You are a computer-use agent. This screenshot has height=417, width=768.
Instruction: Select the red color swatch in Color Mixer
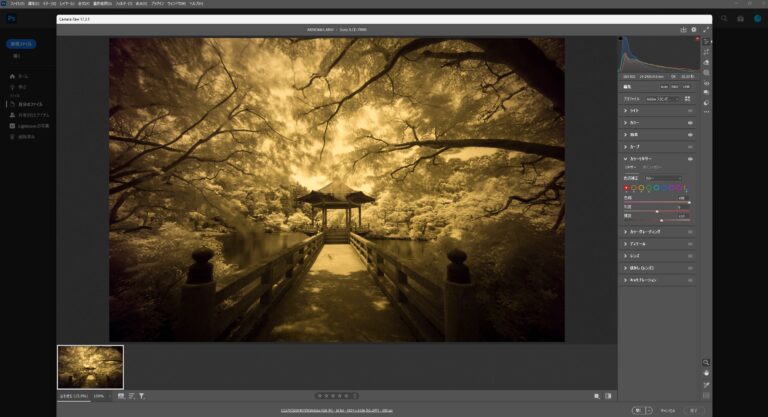pos(626,187)
